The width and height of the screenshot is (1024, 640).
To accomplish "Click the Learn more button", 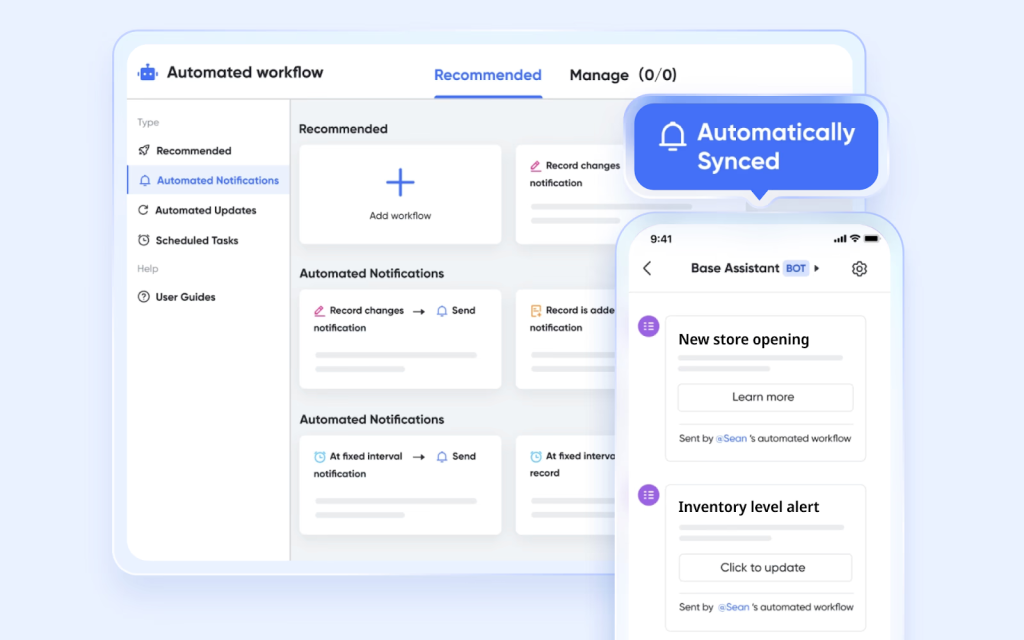I will click(765, 397).
